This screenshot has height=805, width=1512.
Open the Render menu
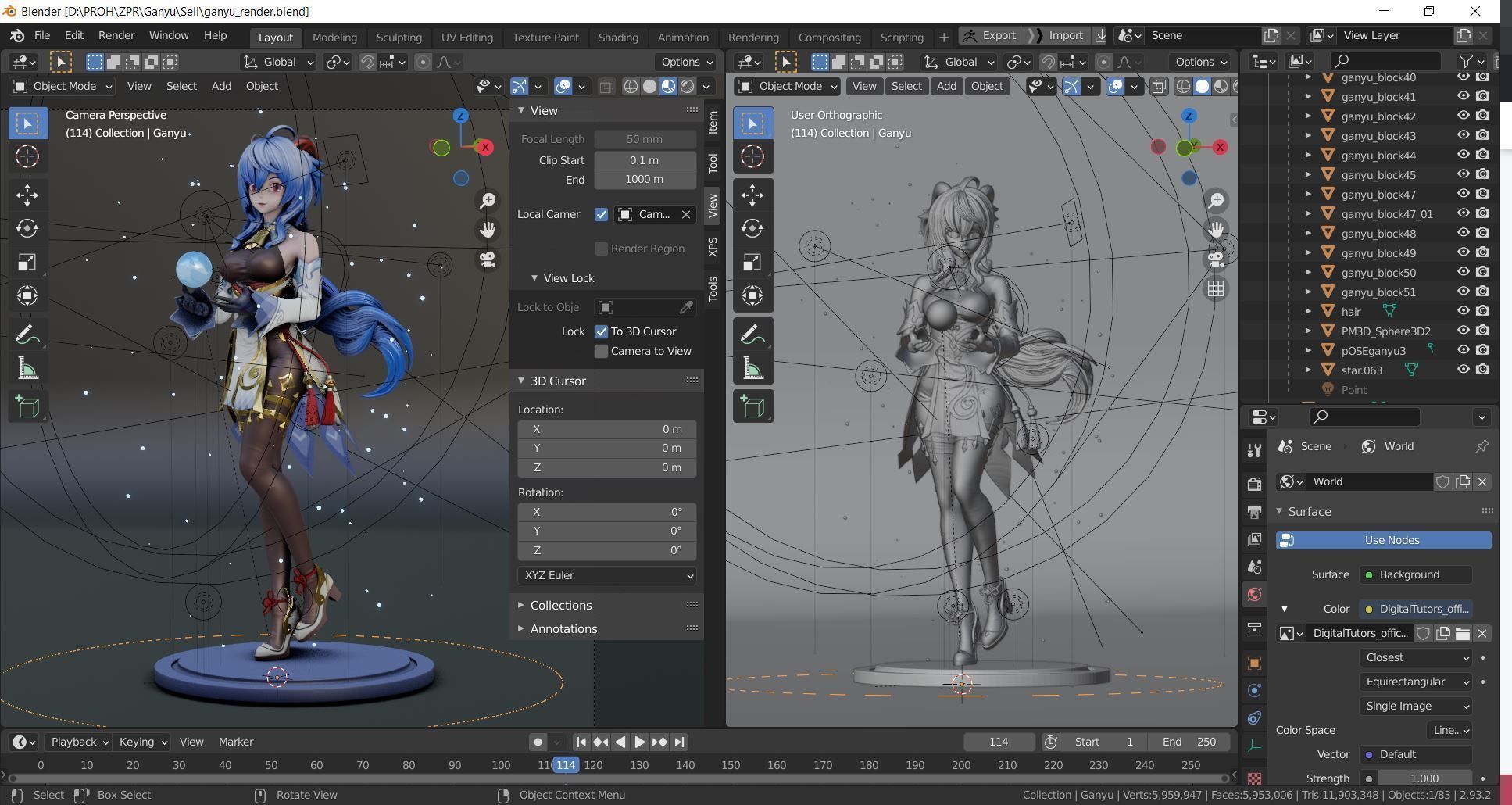tap(116, 36)
